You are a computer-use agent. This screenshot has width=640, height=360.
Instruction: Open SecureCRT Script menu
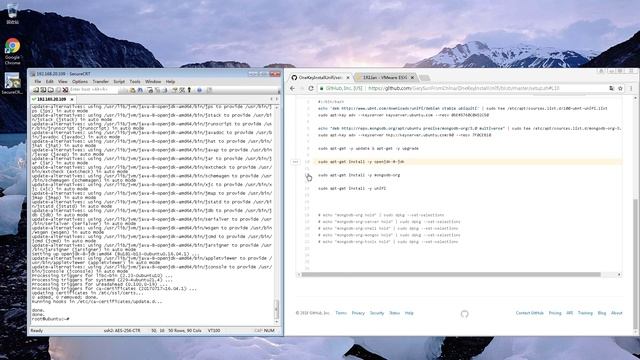coord(119,82)
